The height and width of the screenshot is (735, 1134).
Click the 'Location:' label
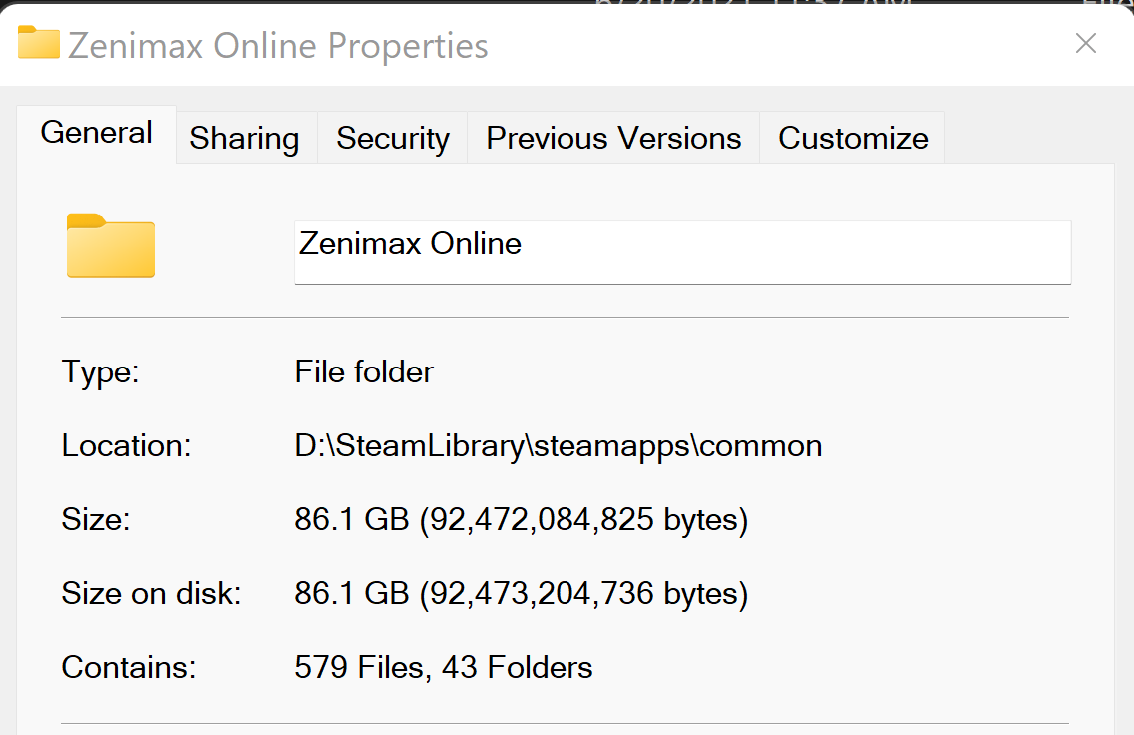coord(126,446)
